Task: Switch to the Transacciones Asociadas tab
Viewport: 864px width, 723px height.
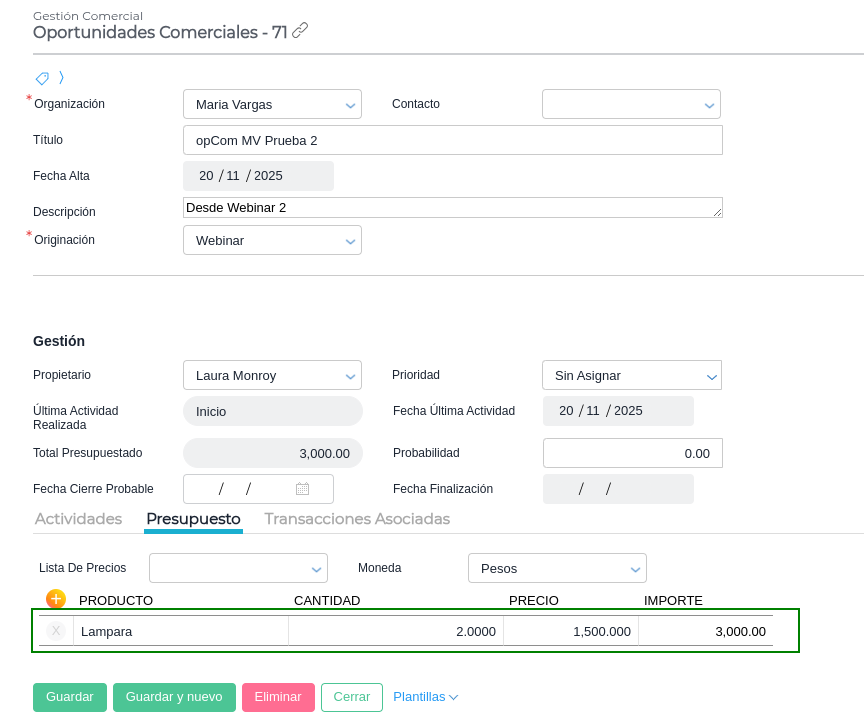Action: point(357,519)
